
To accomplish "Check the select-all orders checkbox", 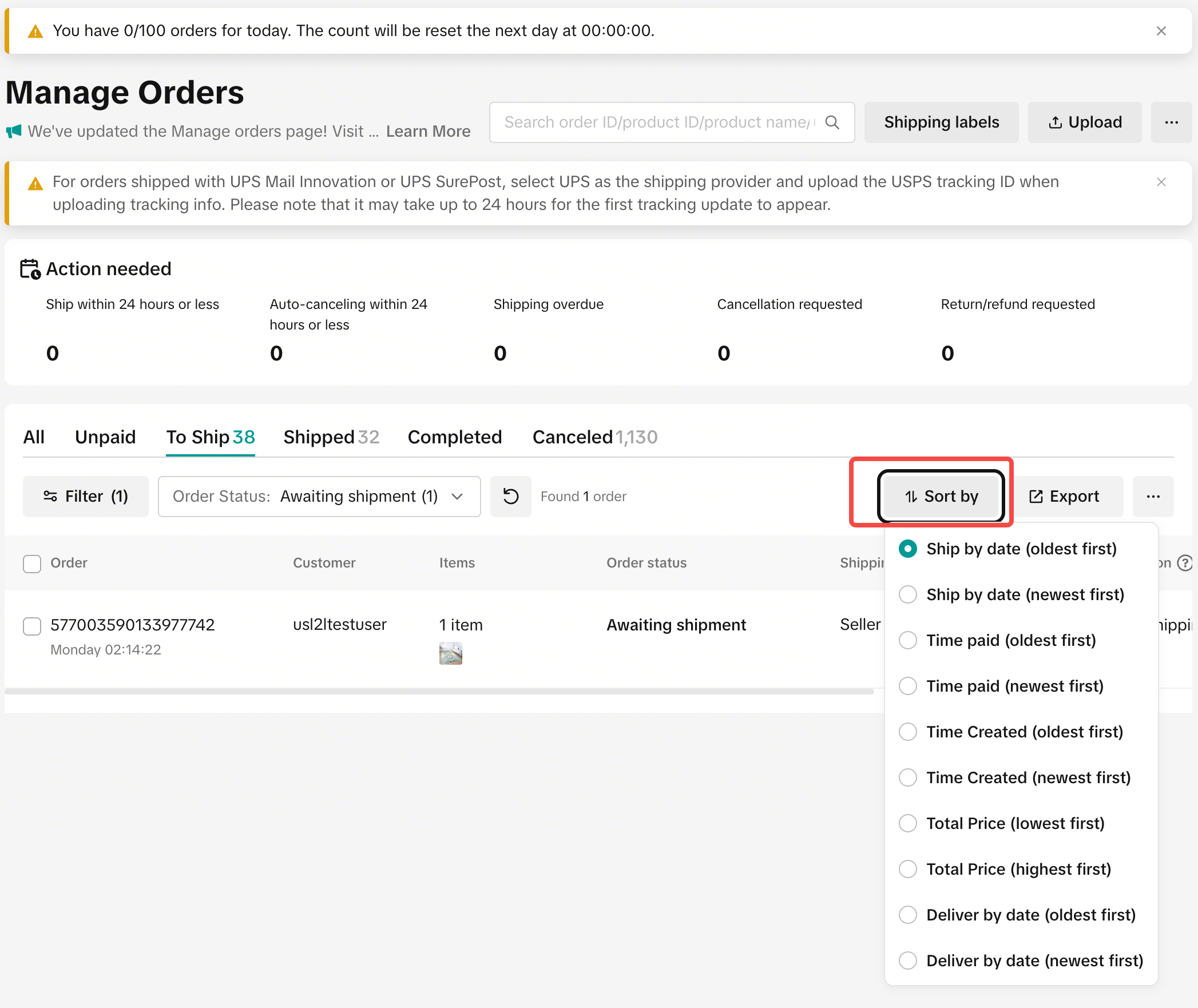I will [32, 563].
